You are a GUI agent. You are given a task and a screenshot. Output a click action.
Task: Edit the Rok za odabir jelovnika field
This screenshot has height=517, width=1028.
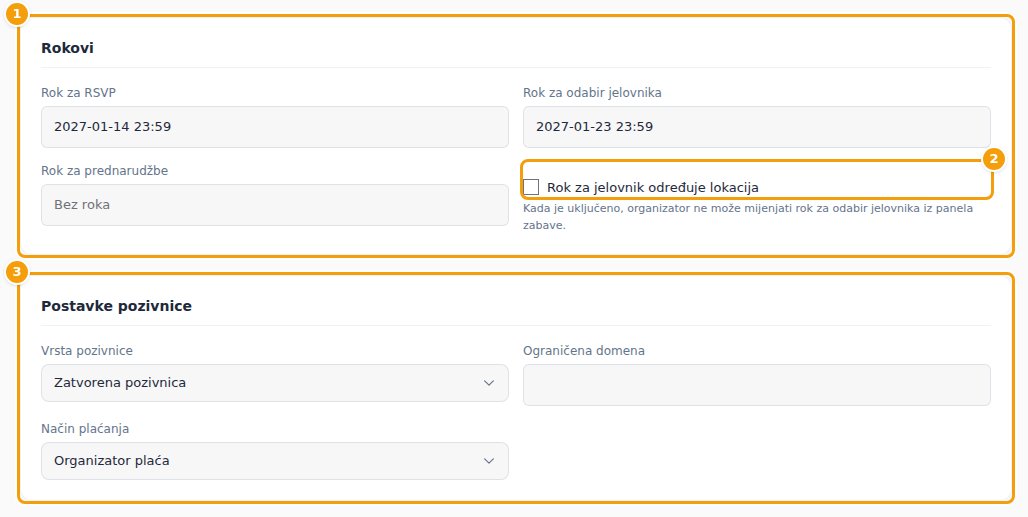[x=757, y=126]
